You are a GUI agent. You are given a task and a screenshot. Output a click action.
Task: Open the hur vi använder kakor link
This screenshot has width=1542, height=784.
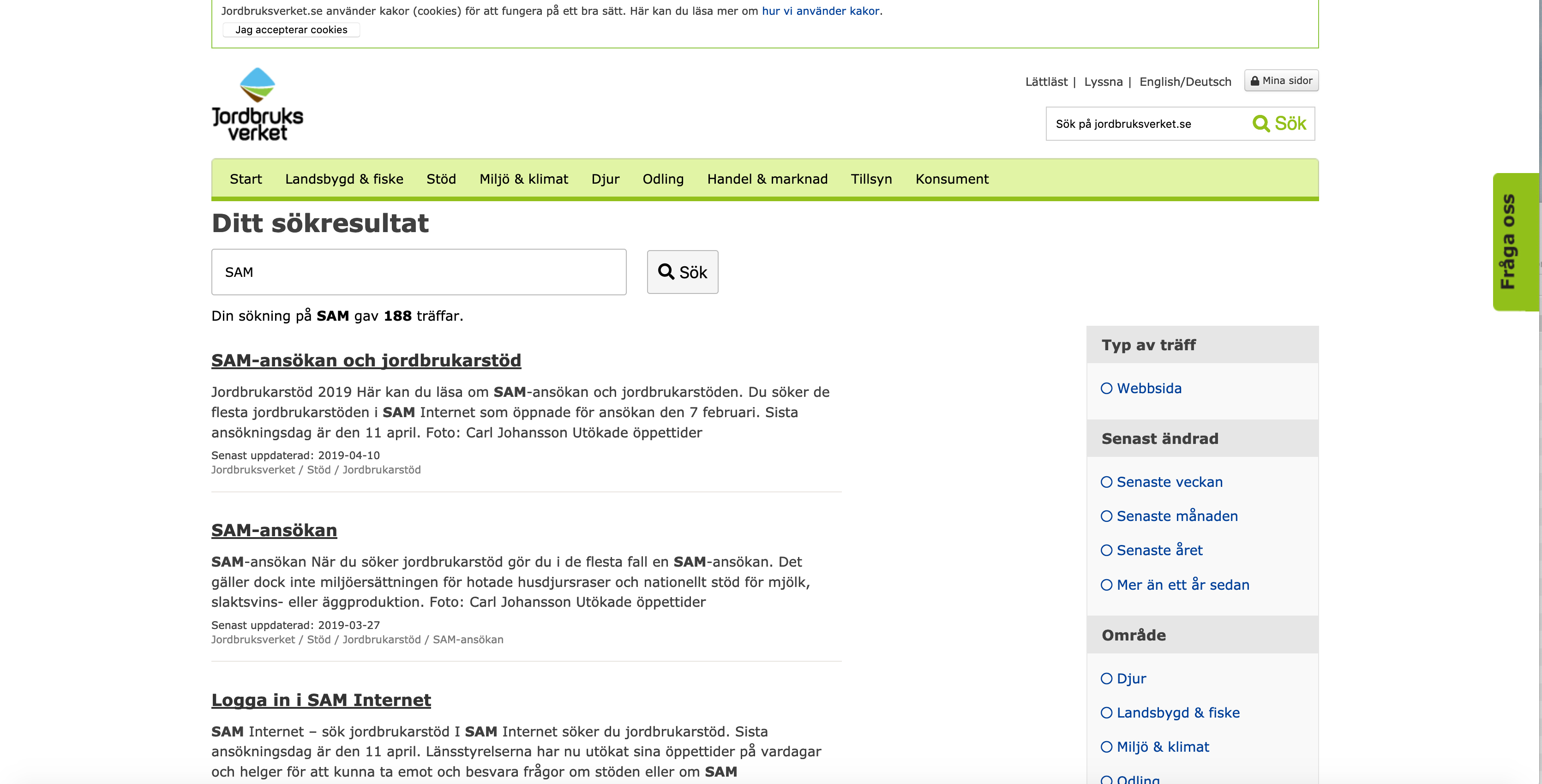(x=820, y=11)
